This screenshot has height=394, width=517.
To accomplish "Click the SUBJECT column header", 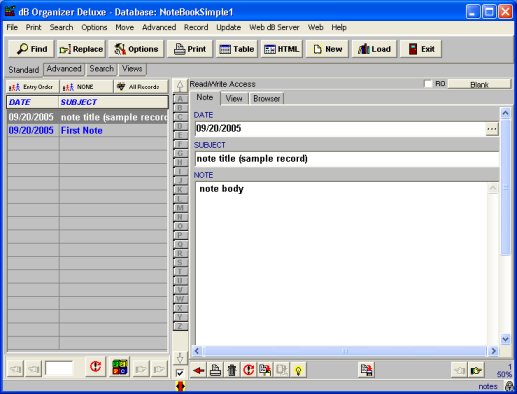I will (114, 102).
